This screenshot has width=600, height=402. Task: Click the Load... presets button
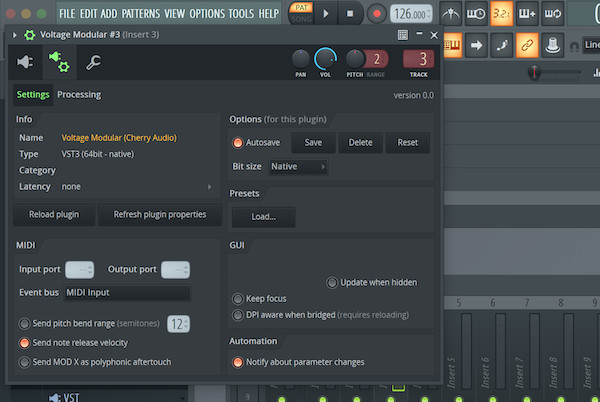pyautogui.click(x=264, y=217)
